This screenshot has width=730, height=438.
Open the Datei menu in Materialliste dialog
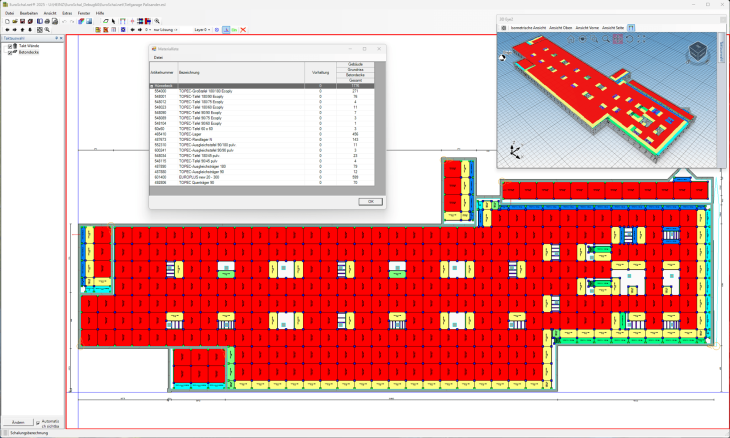(157, 58)
